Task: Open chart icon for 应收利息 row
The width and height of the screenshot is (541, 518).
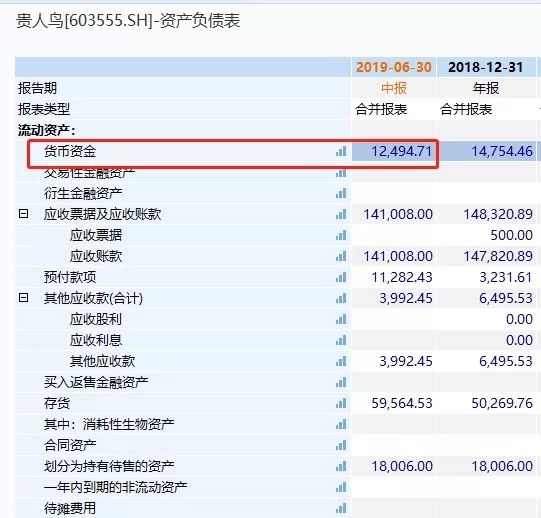Action: [341, 340]
